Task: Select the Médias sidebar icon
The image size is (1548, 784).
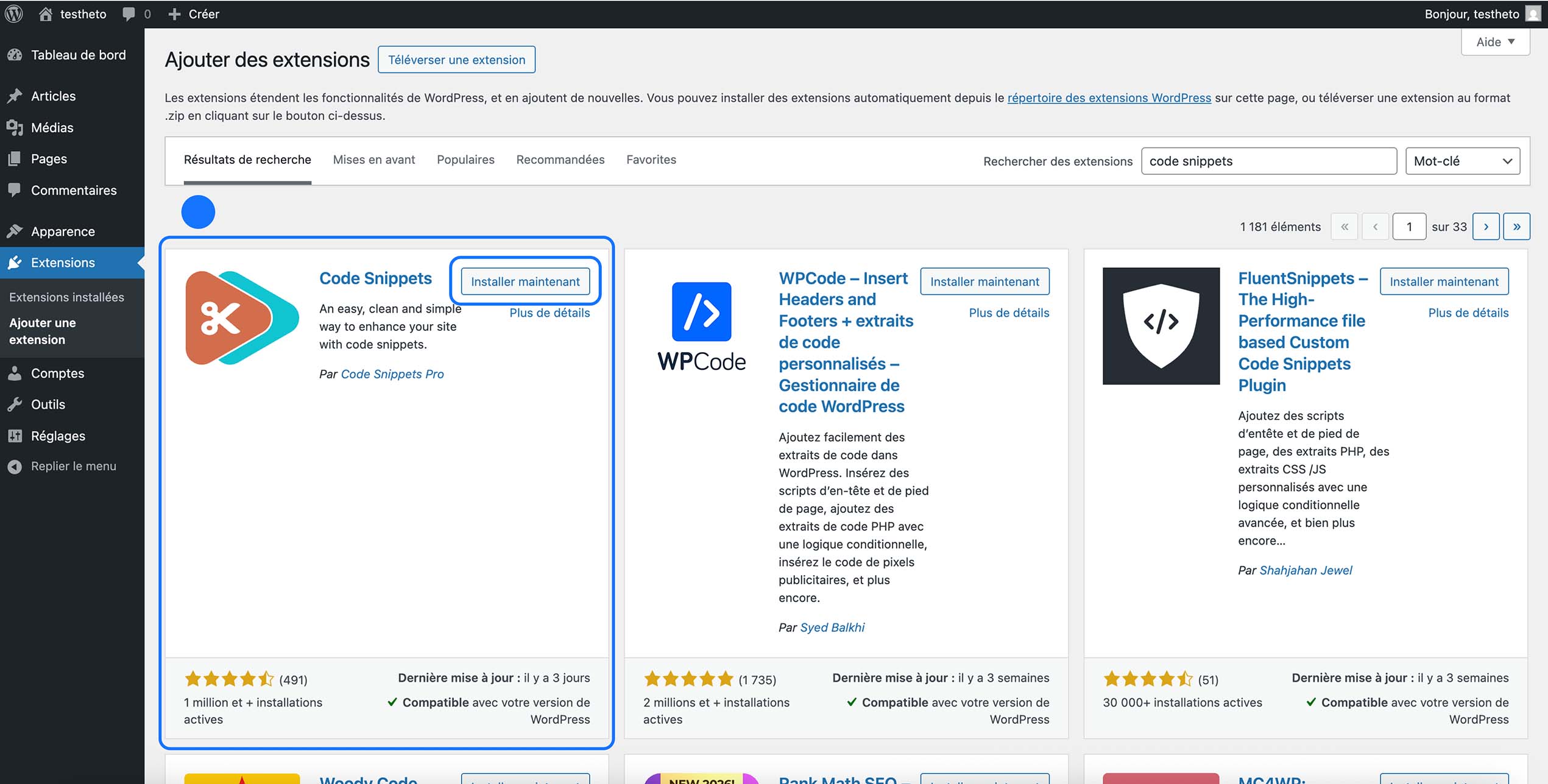Action: tap(15, 127)
